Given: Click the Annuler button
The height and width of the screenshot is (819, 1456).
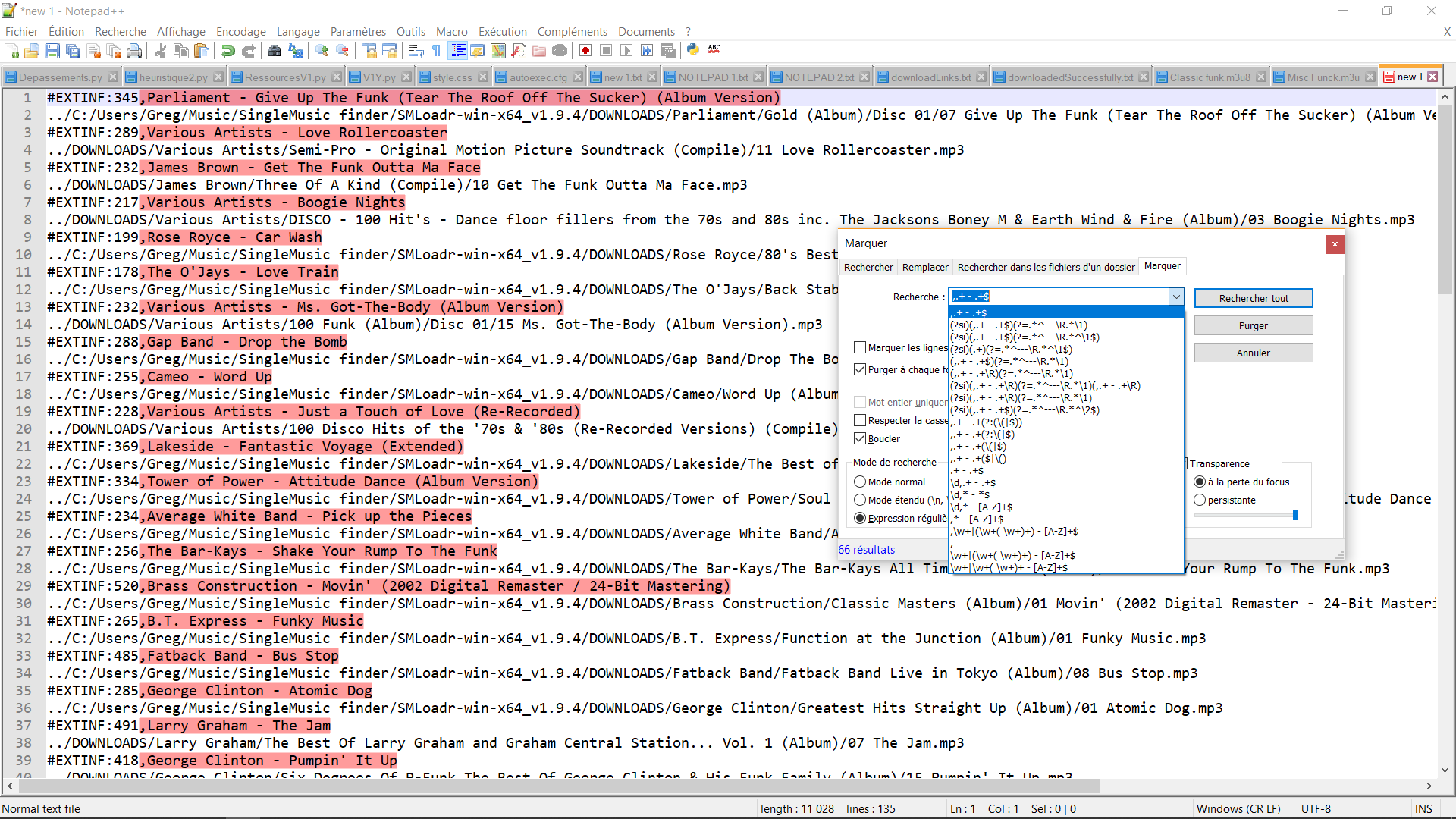Looking at the screenshot, I should tap(1254, 353).
